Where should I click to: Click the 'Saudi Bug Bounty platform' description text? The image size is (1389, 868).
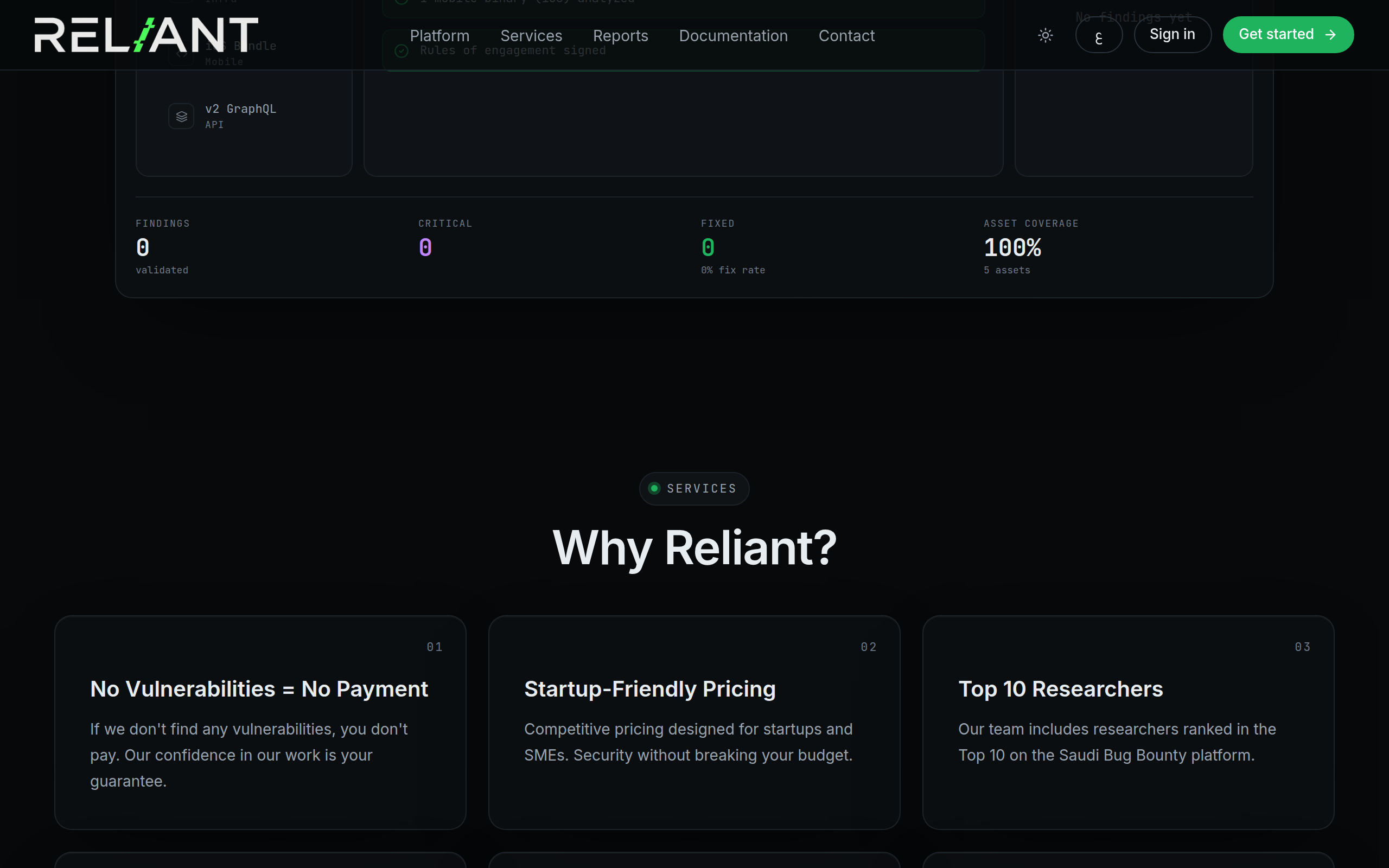click(x=1117, y=742)
